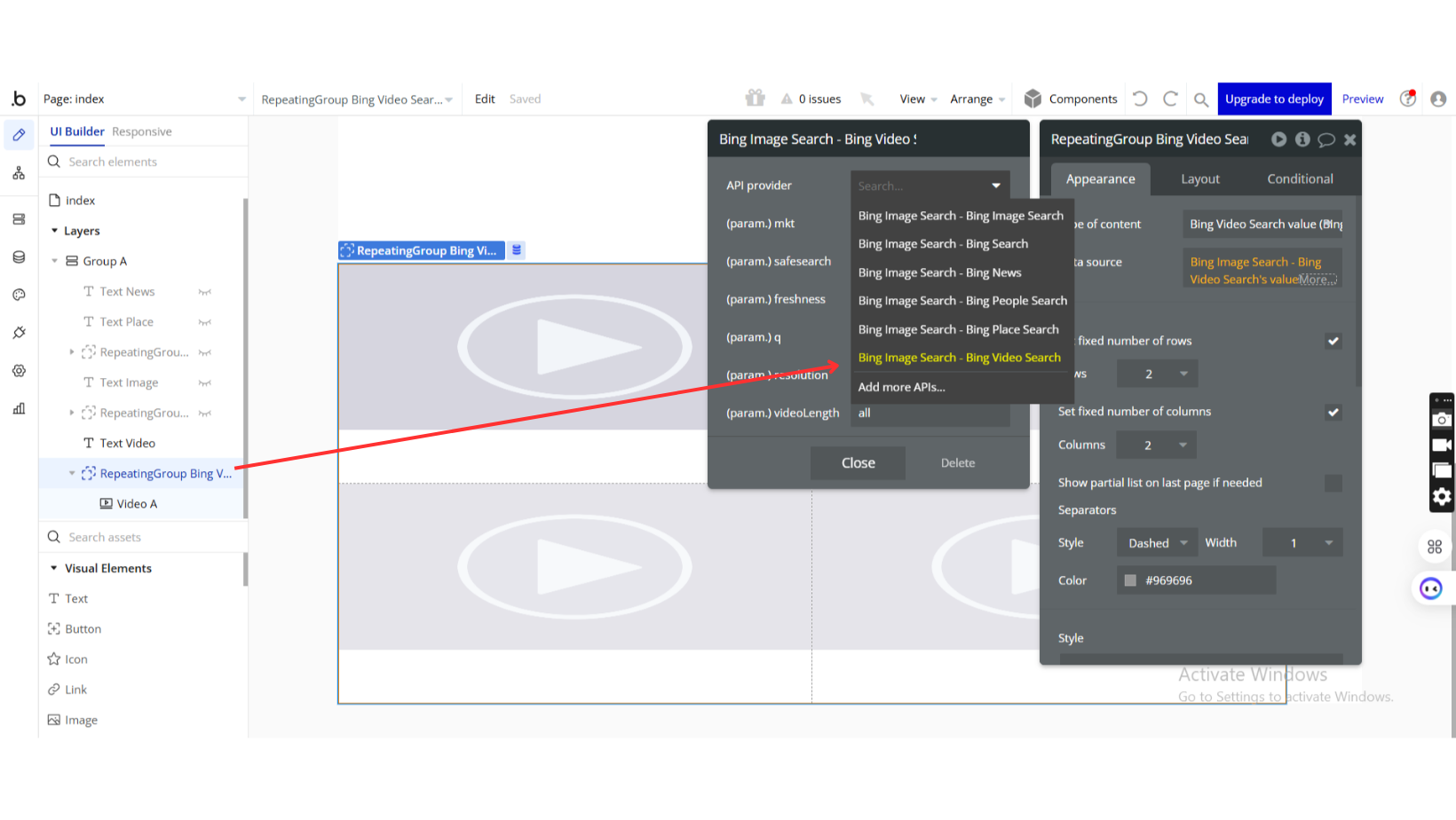1456x820 pixels.
Task: Toggle Set fixed number of columns checkbox
Action: click(x=1333, y=412)
